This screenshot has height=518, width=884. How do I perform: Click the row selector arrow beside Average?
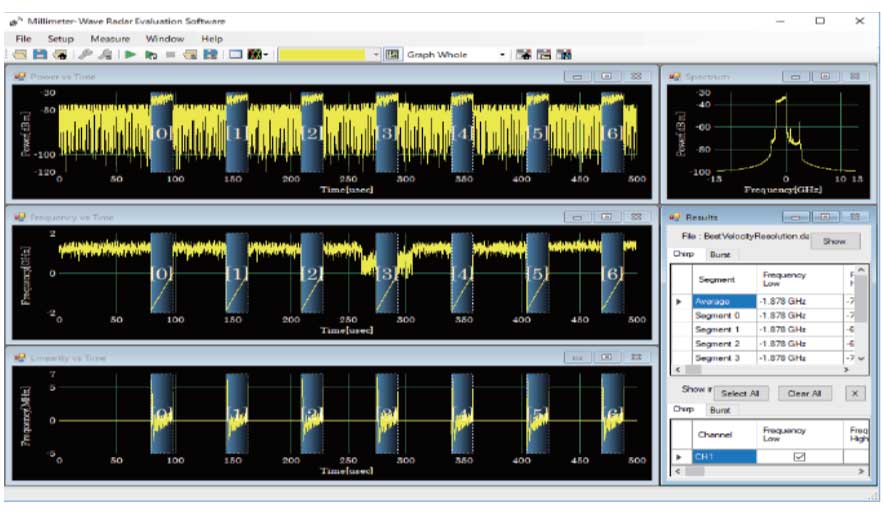(679, 302)
